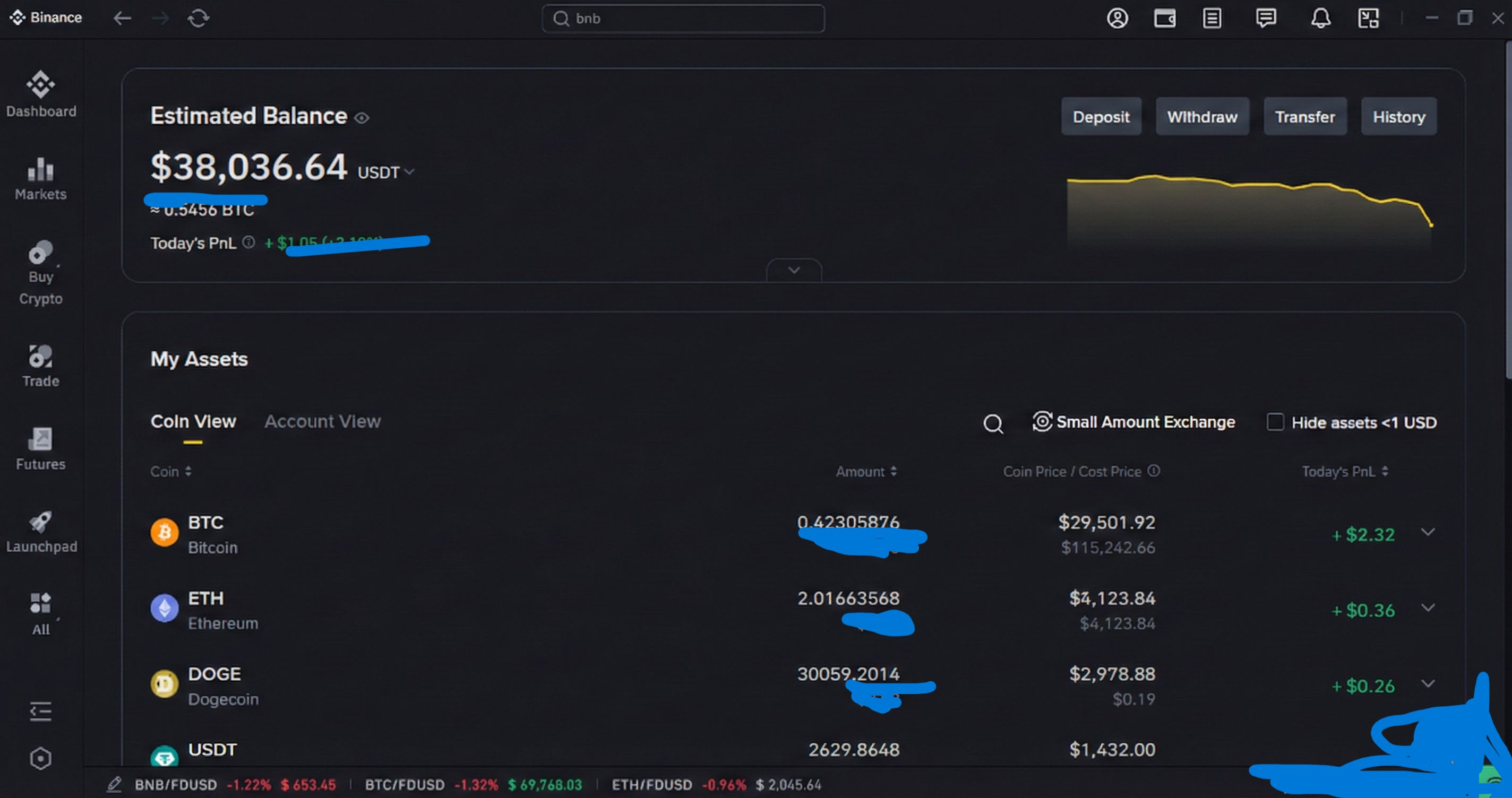Click the reload page icon

[x=198, y=18]
